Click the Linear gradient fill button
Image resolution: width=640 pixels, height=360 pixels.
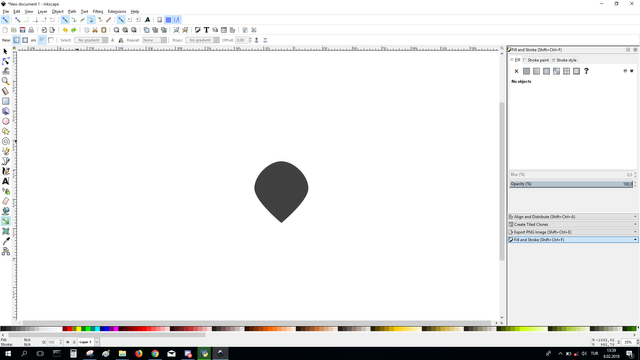[x=536, y=71]
